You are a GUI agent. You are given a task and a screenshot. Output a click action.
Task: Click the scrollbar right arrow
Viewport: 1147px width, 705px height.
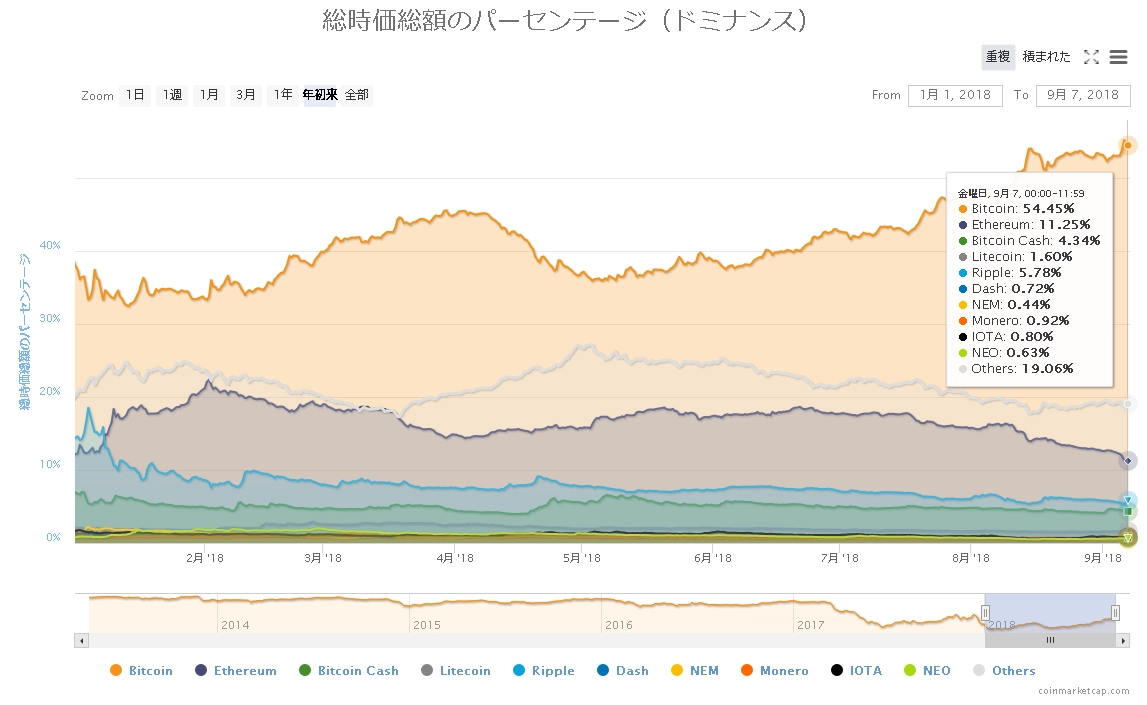tap(1123, 640)
